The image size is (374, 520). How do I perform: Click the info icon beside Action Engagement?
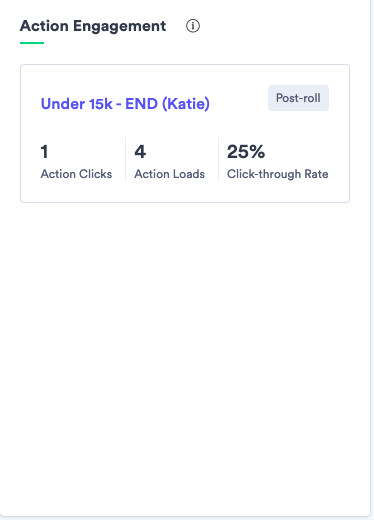click(x=193, y=26)
